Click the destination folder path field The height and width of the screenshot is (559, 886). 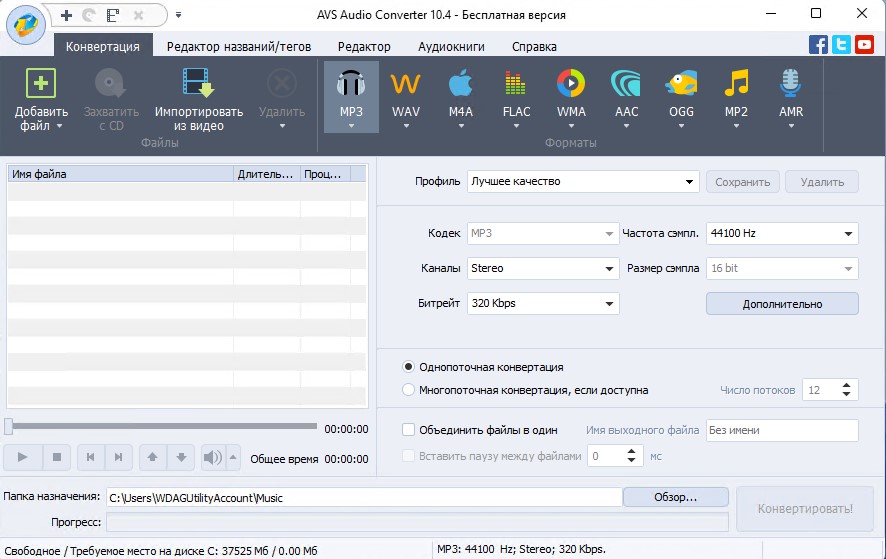click(364, 498)
